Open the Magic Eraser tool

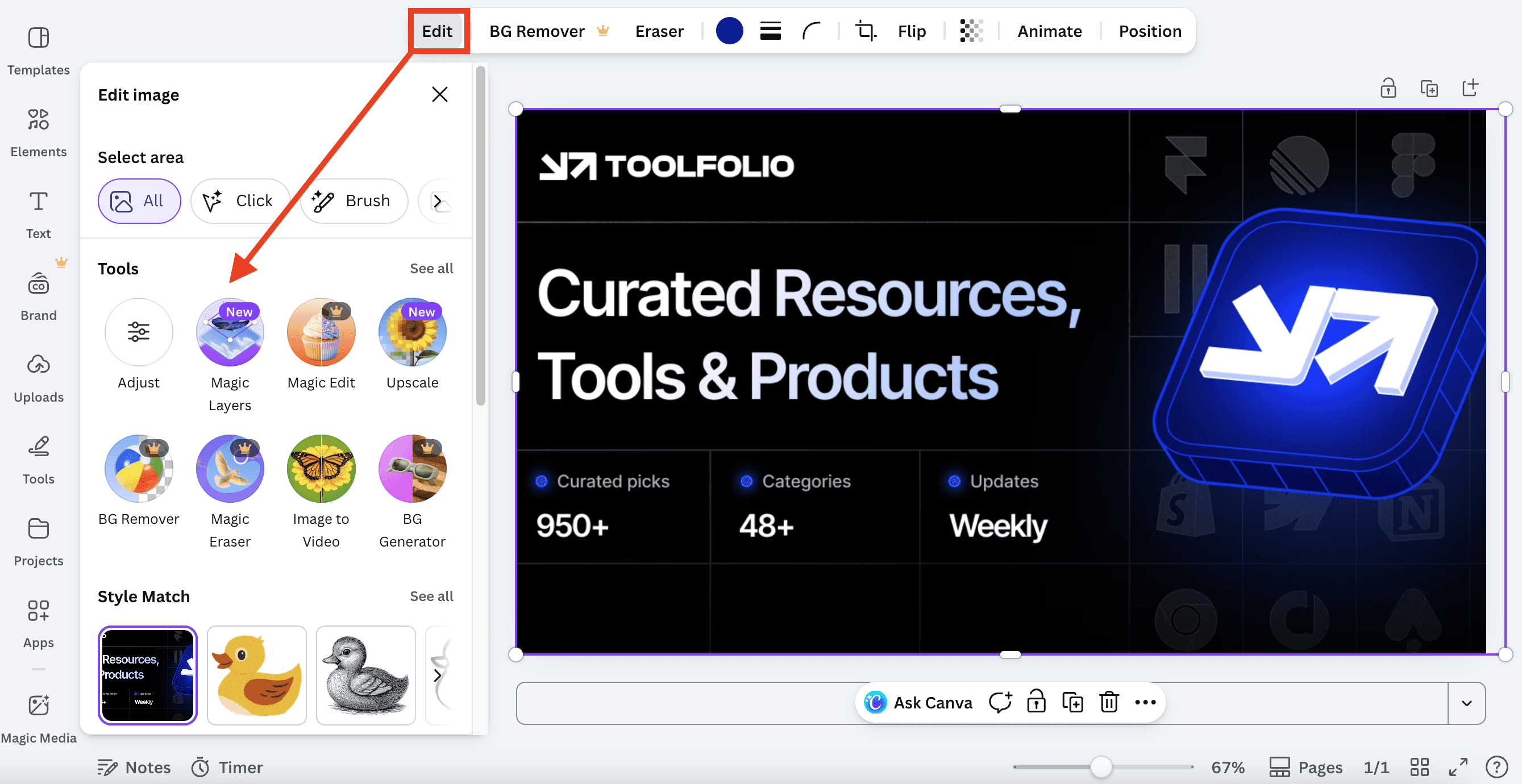coord(230,469)
